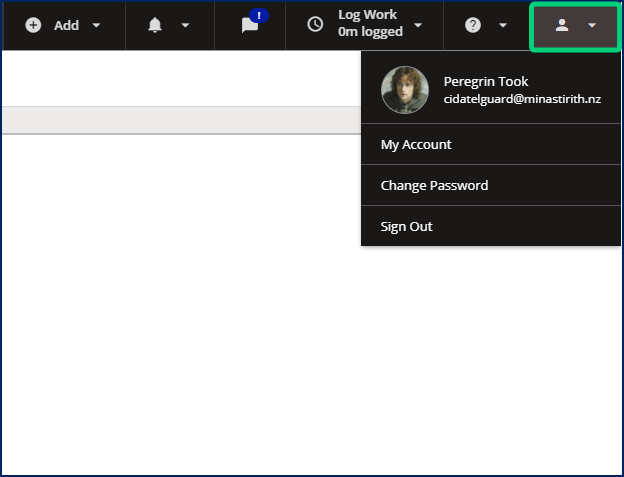Click the blue exclamation badge on chat
This screenshot has width=624, height=477.
point(259,16)
